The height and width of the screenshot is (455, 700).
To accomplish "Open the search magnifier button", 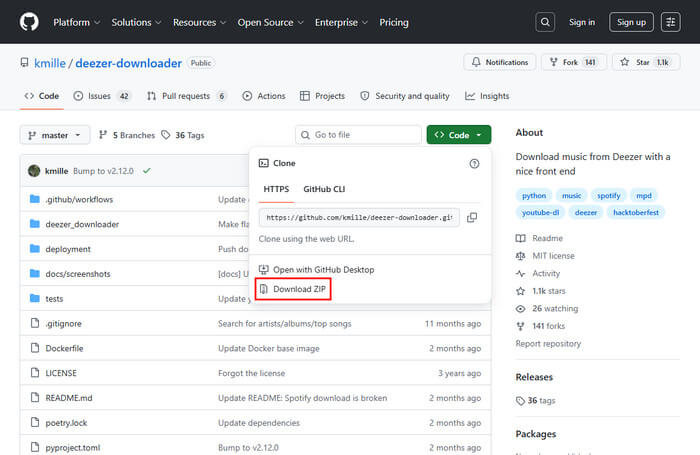I will click(545, 22).
